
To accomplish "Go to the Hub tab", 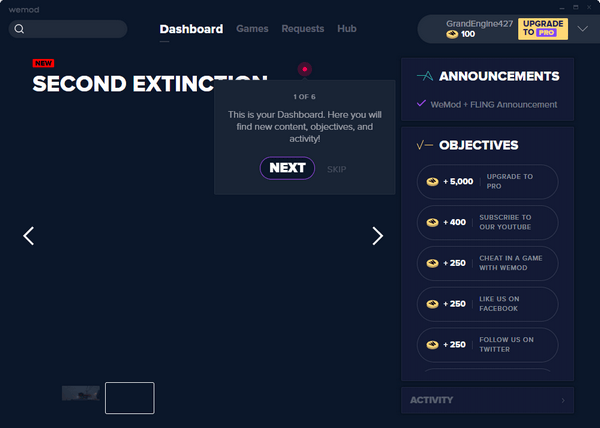I will (347, 29).
